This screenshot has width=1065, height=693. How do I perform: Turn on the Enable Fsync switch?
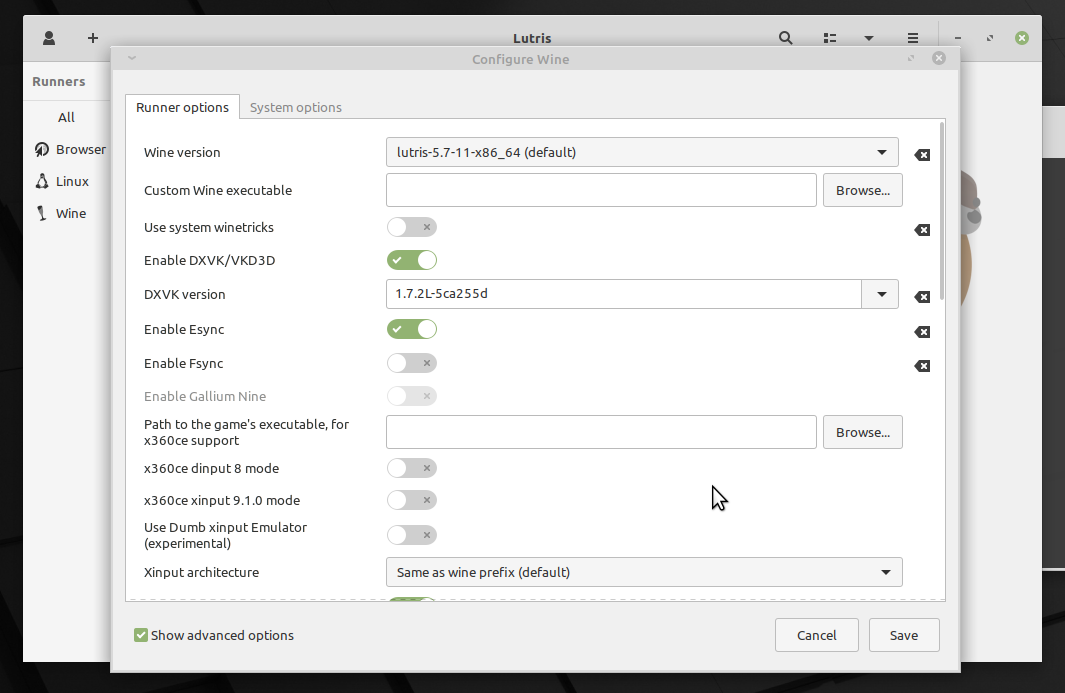coord(412,363)
